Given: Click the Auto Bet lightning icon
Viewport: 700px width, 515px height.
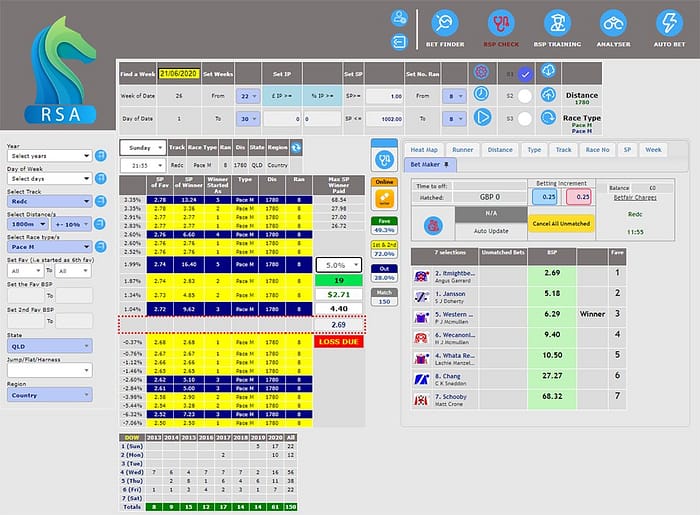Looking at the screenshot, I should click(669, 24).
